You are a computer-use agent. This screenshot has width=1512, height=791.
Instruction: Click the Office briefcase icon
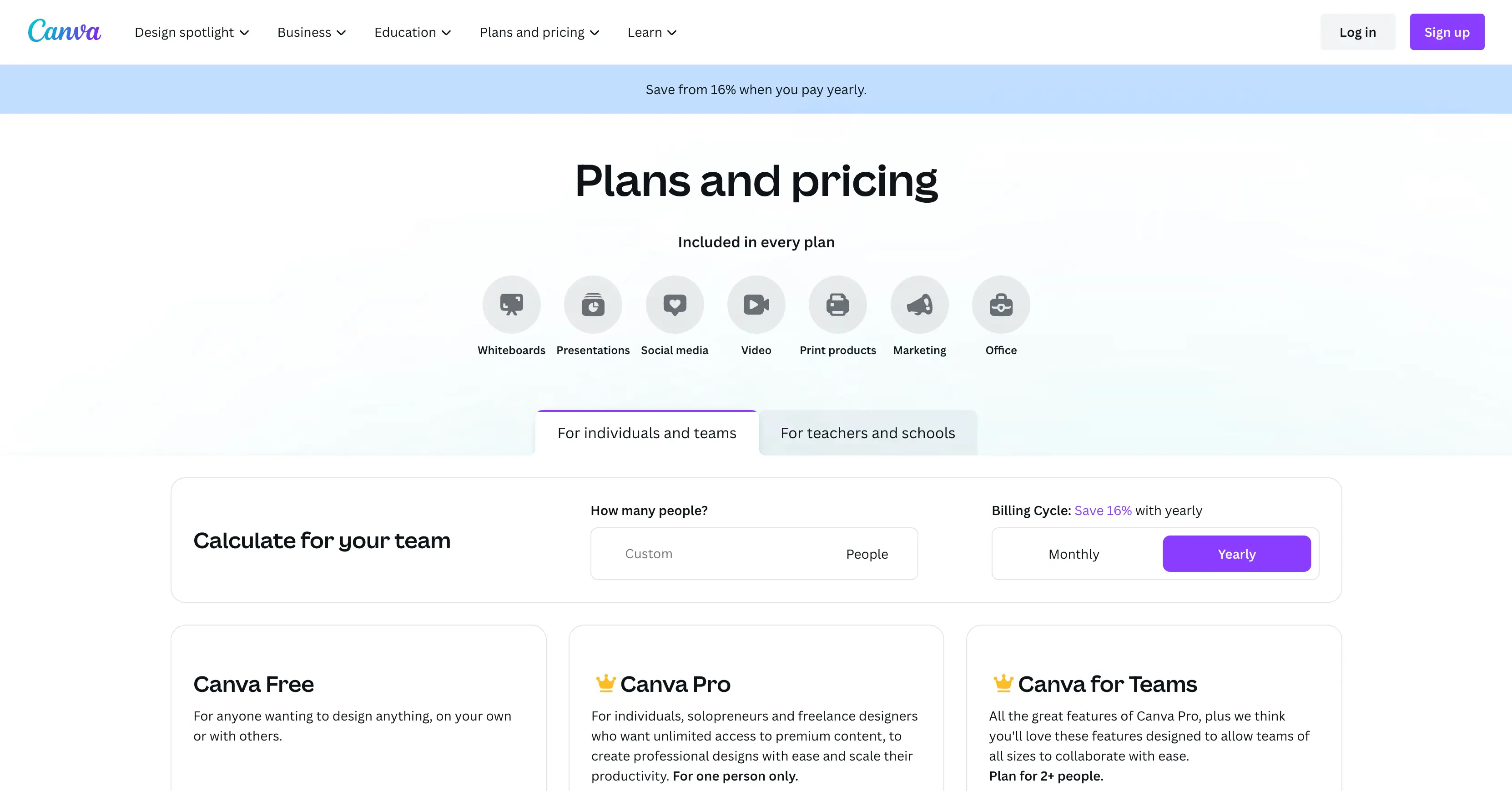point(1001,305)
